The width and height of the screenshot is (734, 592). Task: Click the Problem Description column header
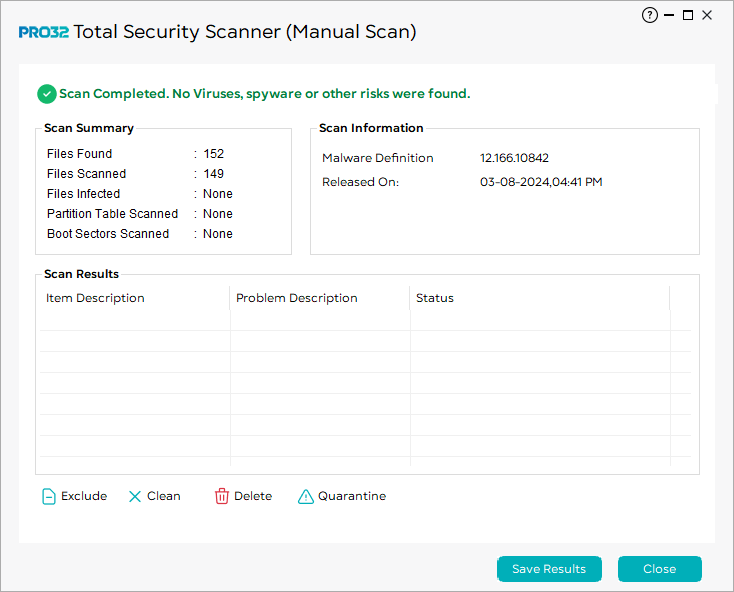[x=296, y=298]
